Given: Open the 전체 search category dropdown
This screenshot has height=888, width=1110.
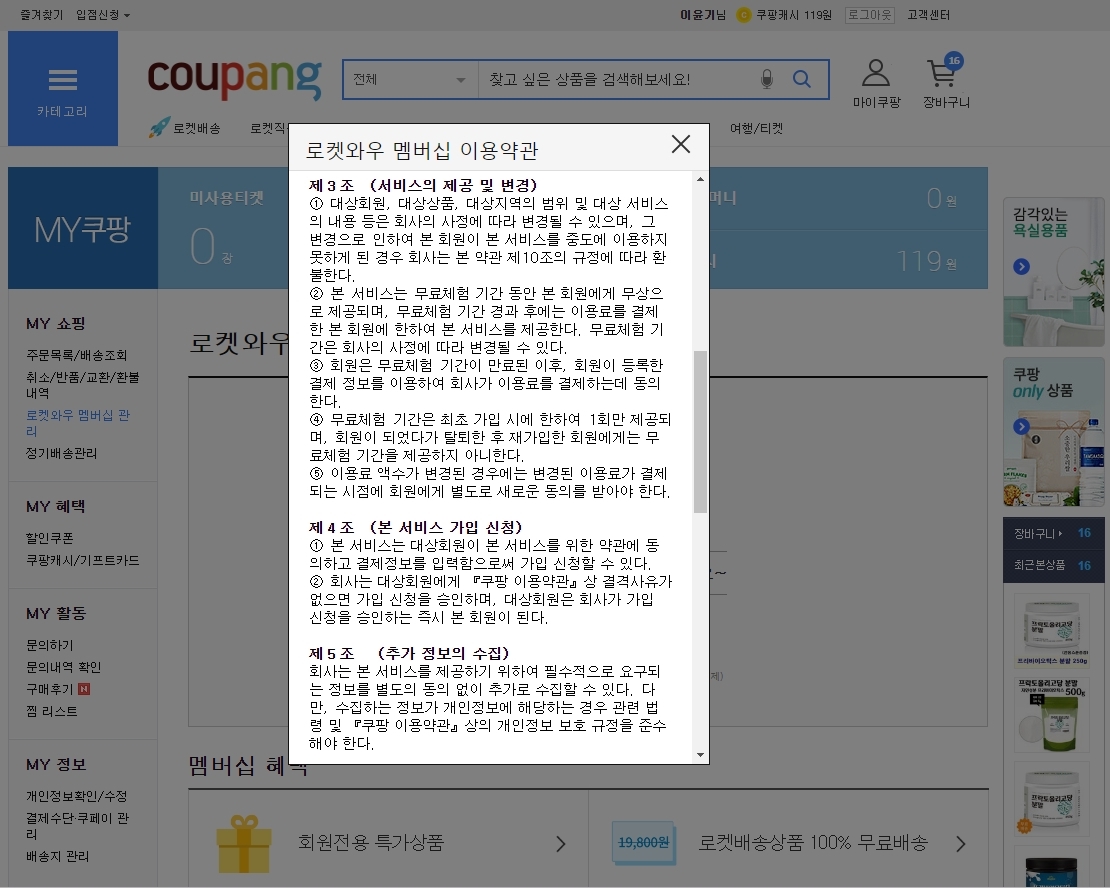Looking at the screenshot, I should [x=411, y=79].
